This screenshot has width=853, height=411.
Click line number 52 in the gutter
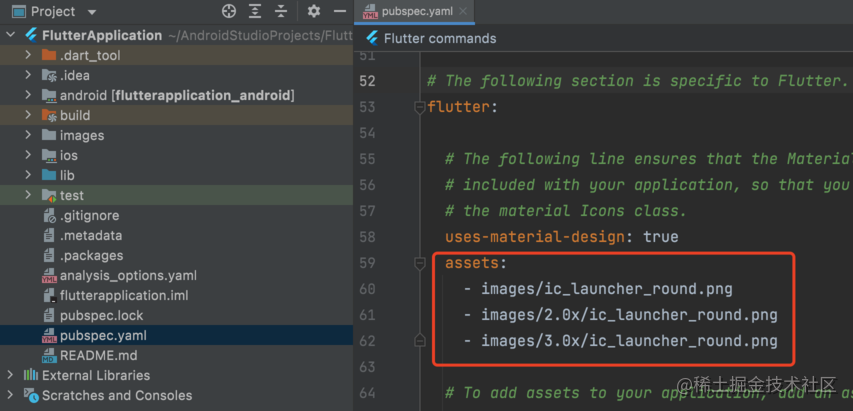pyautogui.click(x=367, y=81)
